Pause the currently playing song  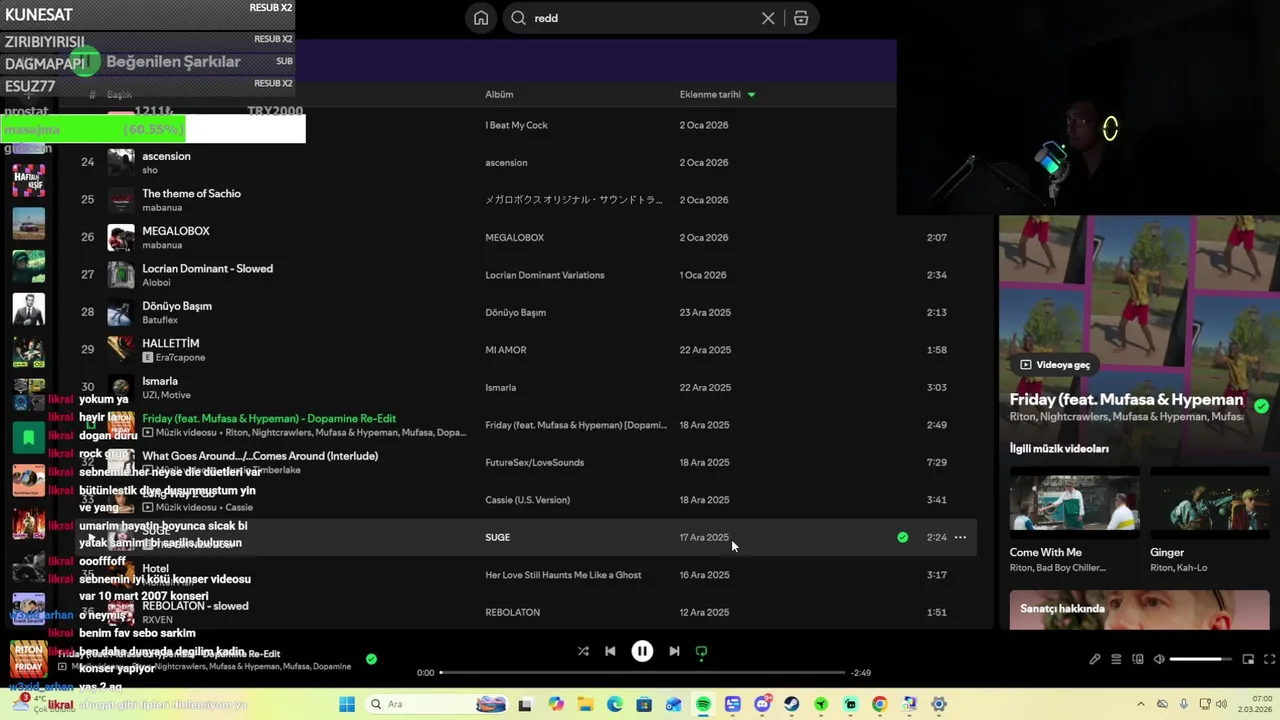pyautogui.click(x=642, y=651)
